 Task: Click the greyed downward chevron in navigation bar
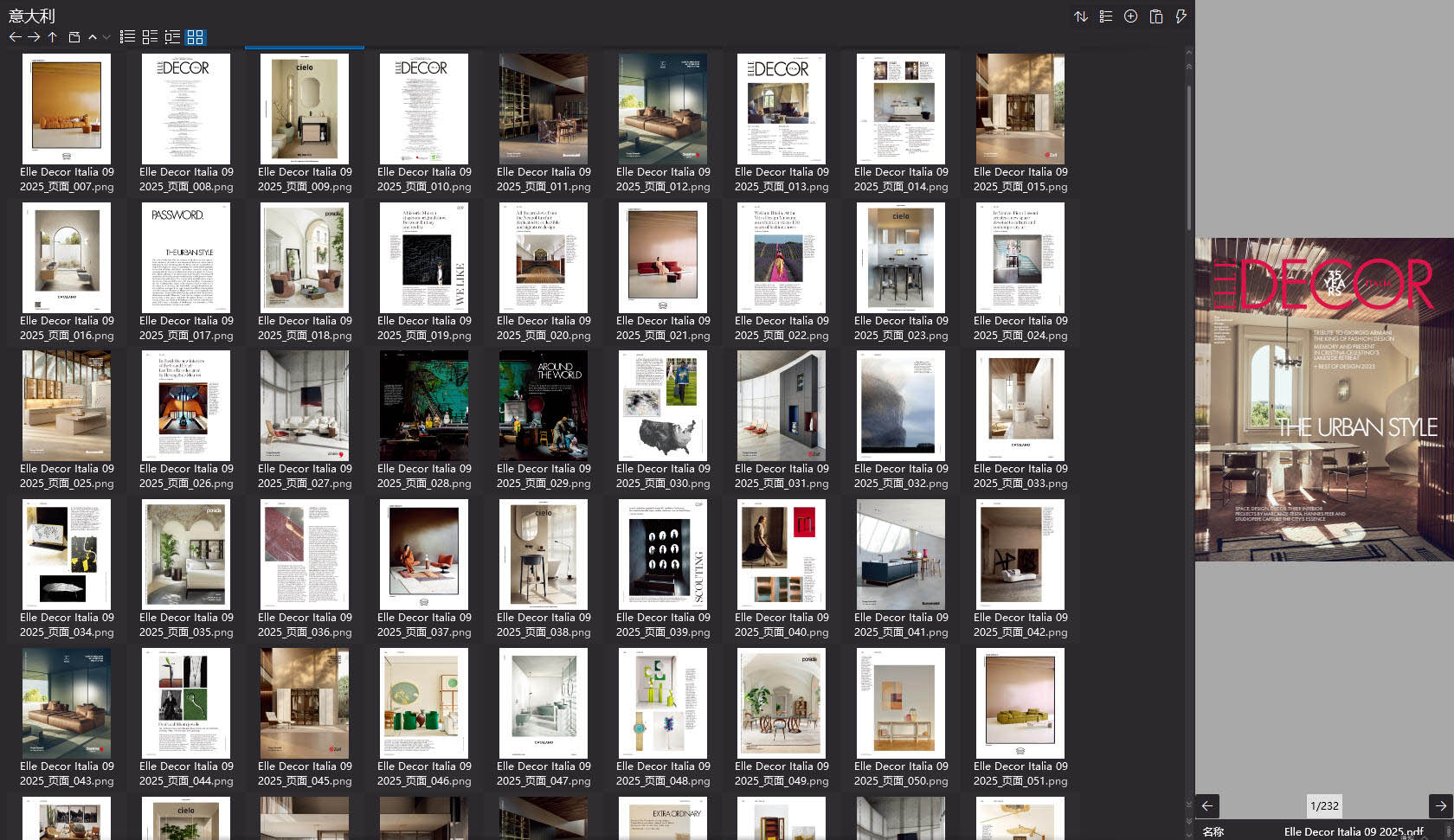(106, 37)
